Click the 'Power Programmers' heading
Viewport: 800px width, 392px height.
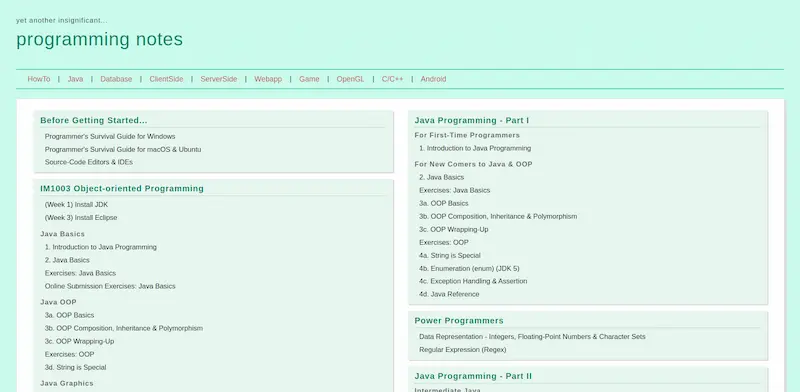pyautogui.click(x=459, y=321)
